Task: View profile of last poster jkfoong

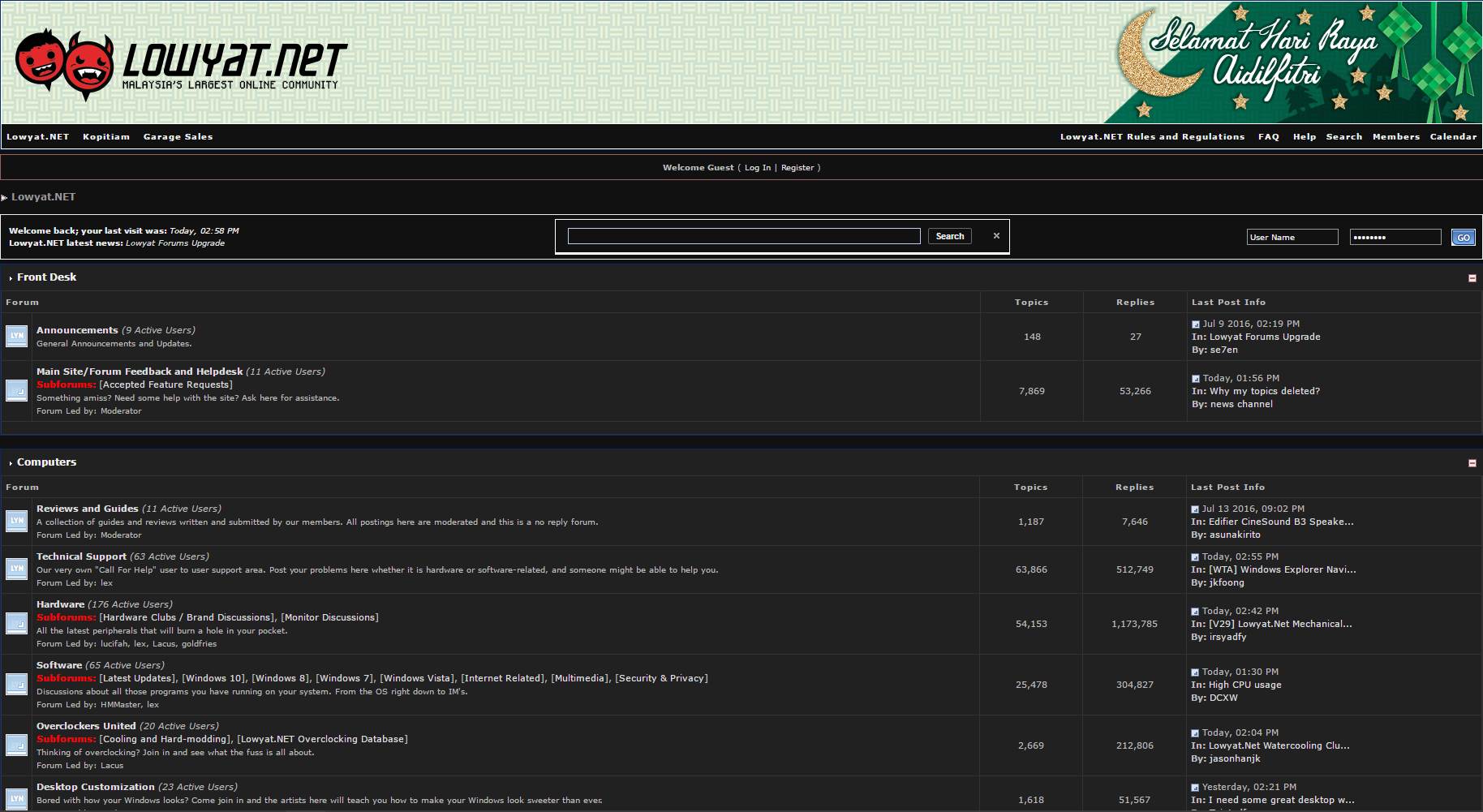Action: click(x=1227, y=583)
